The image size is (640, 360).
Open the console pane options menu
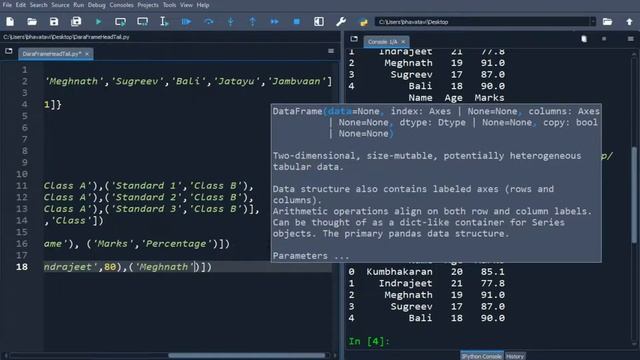(x=631, y=39)
